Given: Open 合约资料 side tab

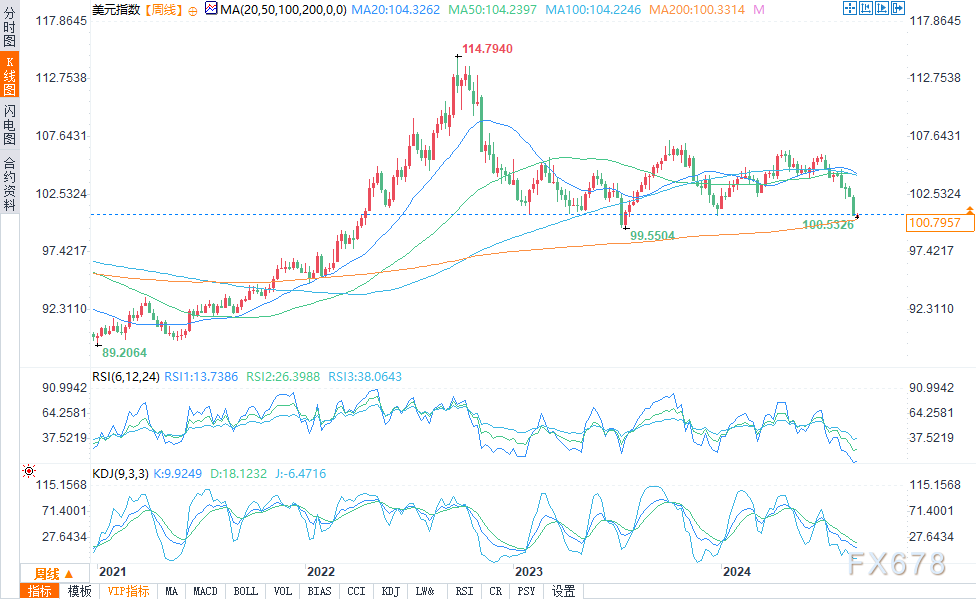Looking at the screenshot, I should 9,184.
